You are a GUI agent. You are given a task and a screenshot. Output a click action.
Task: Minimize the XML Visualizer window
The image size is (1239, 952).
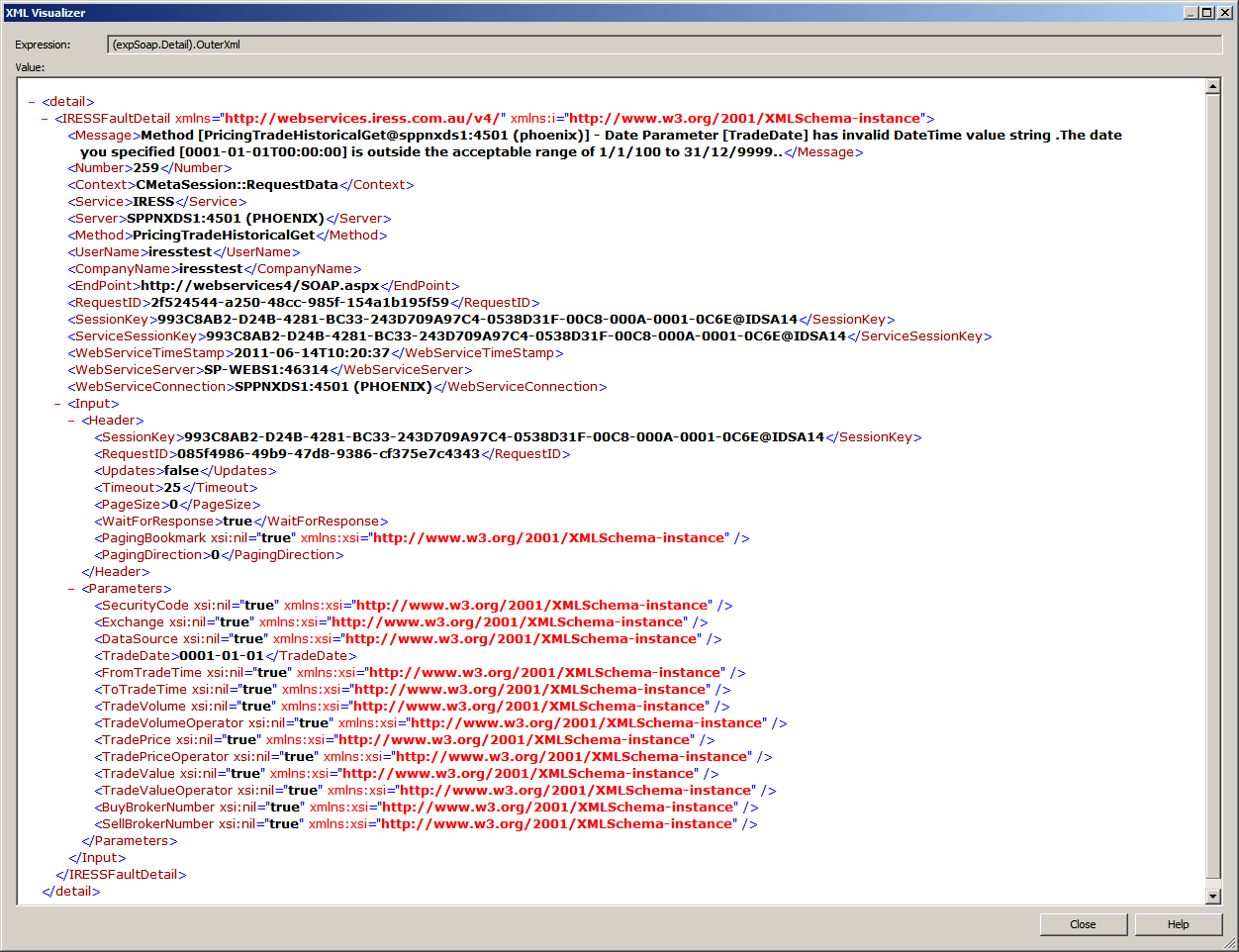coord(1191,12)
